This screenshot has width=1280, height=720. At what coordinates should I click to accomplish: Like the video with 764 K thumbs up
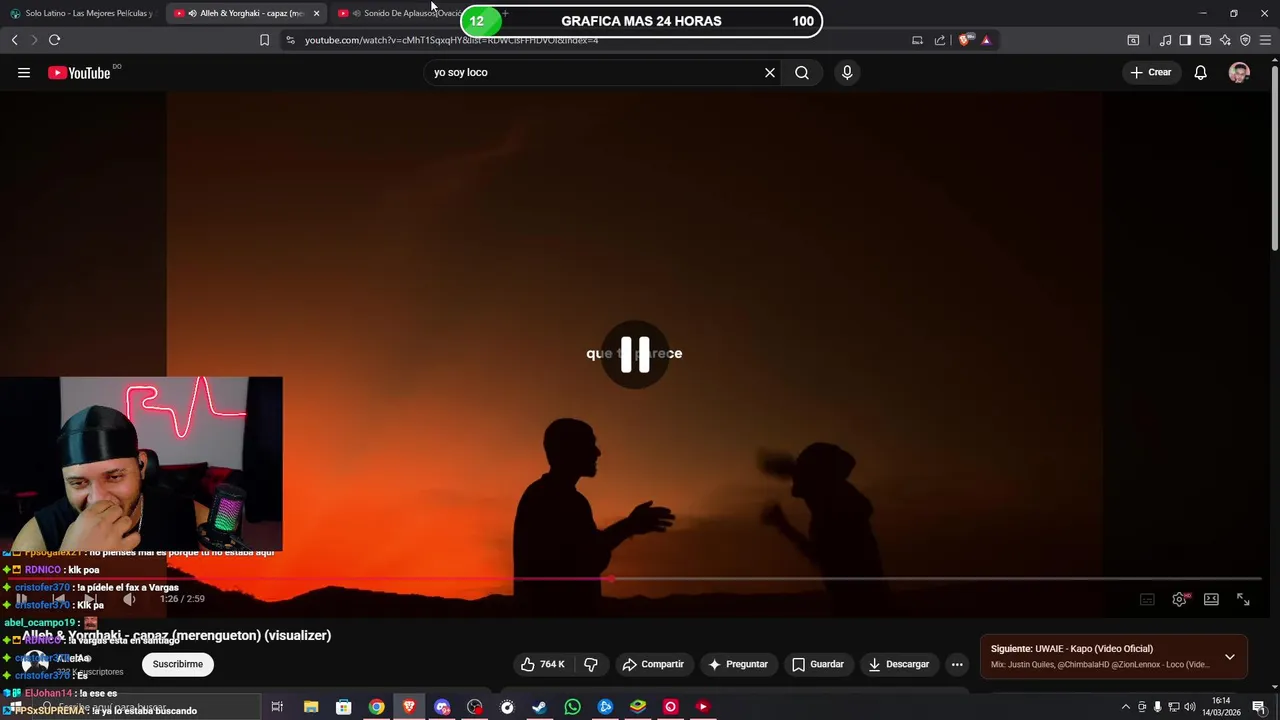point(543,664)
